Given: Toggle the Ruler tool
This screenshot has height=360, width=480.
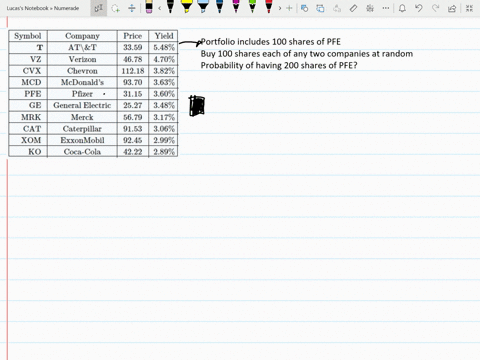Looking at the screenshot, I should click(x=353, y=8).
